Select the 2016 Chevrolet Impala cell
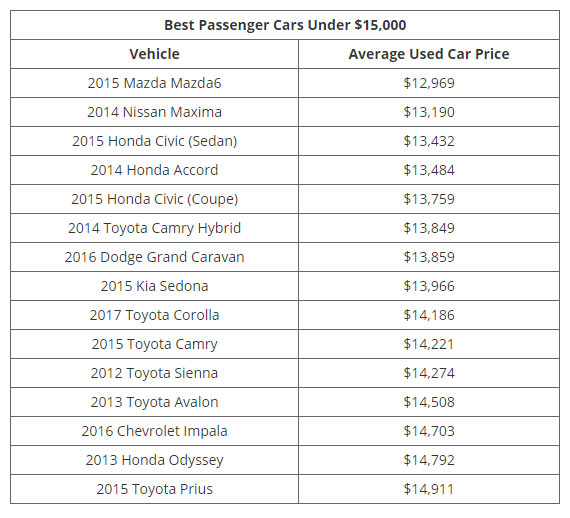 coord(154,431)
